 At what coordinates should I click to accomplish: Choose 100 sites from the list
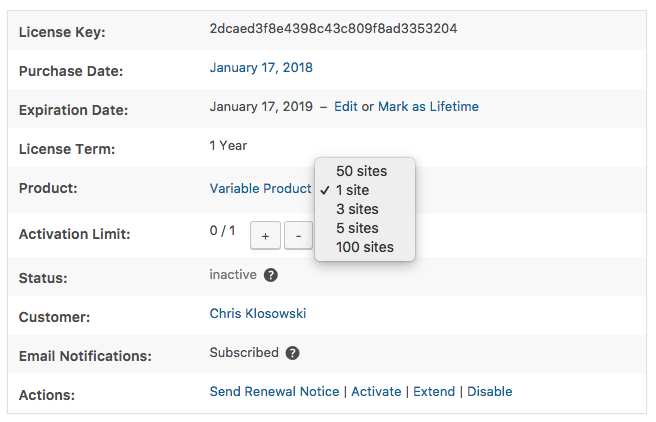click(365, 247)
